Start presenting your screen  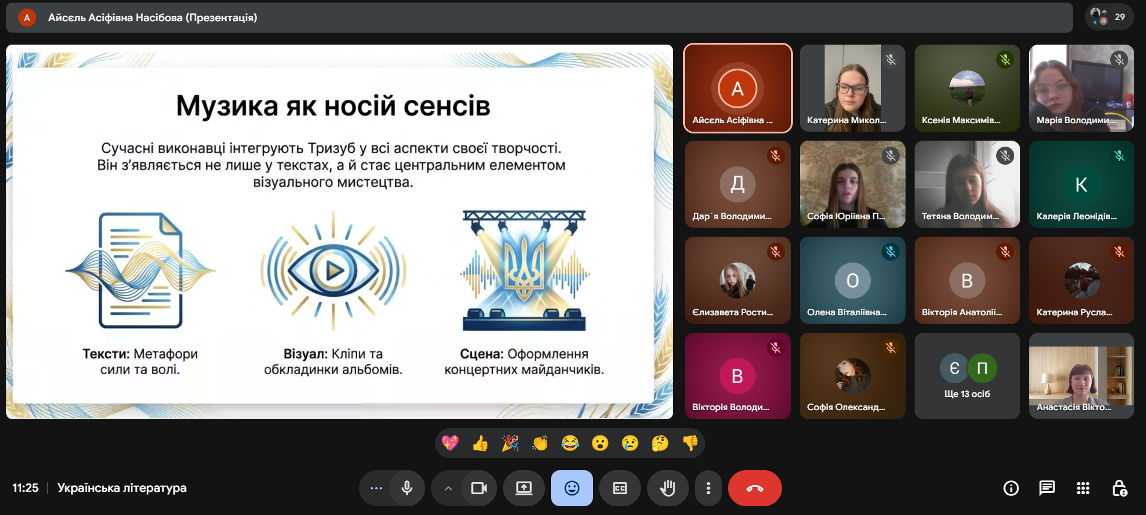pyautogui.click(x=524, y=488)
